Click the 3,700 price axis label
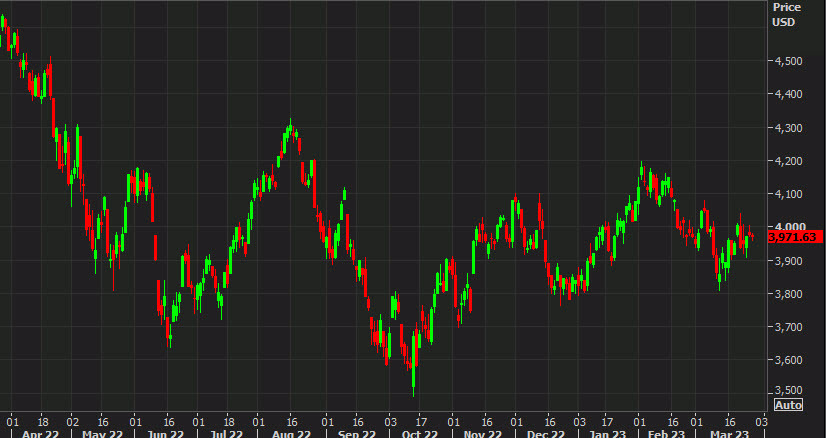The width and height of the screenshot is (826, 438). coord(788,327)
